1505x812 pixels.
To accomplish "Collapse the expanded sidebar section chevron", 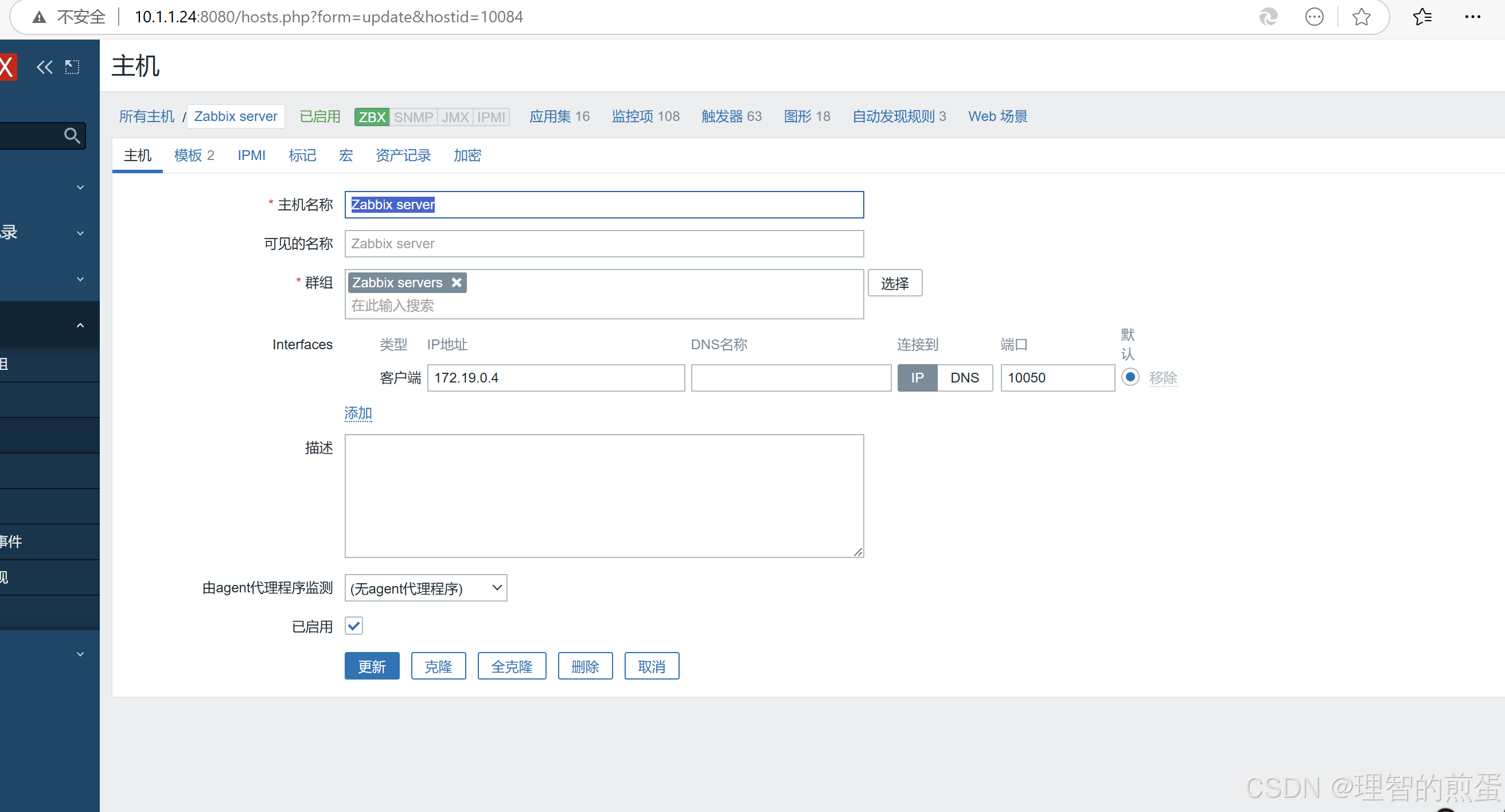I will [80, 325].
